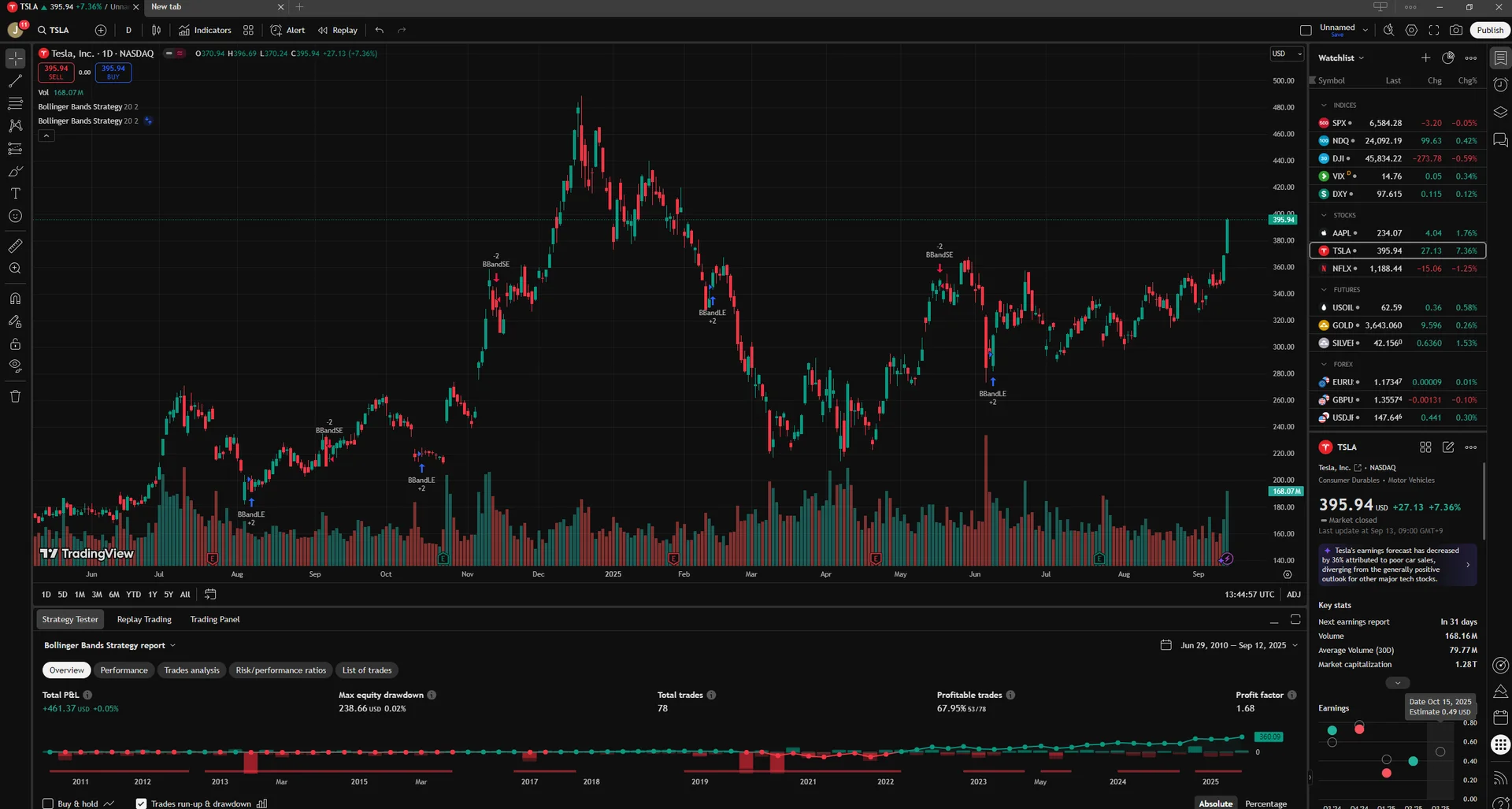Screen dimensions: 1512x809
Task: Open the Performance report tab
Action: tap(124, 670)
